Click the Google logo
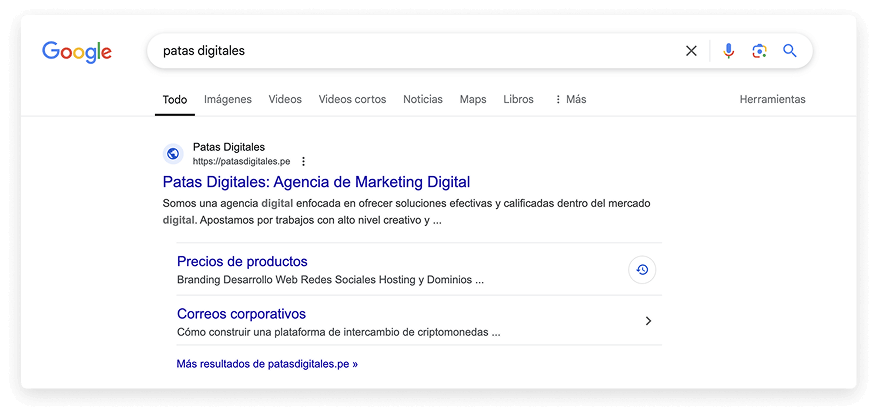 point(77,52)
